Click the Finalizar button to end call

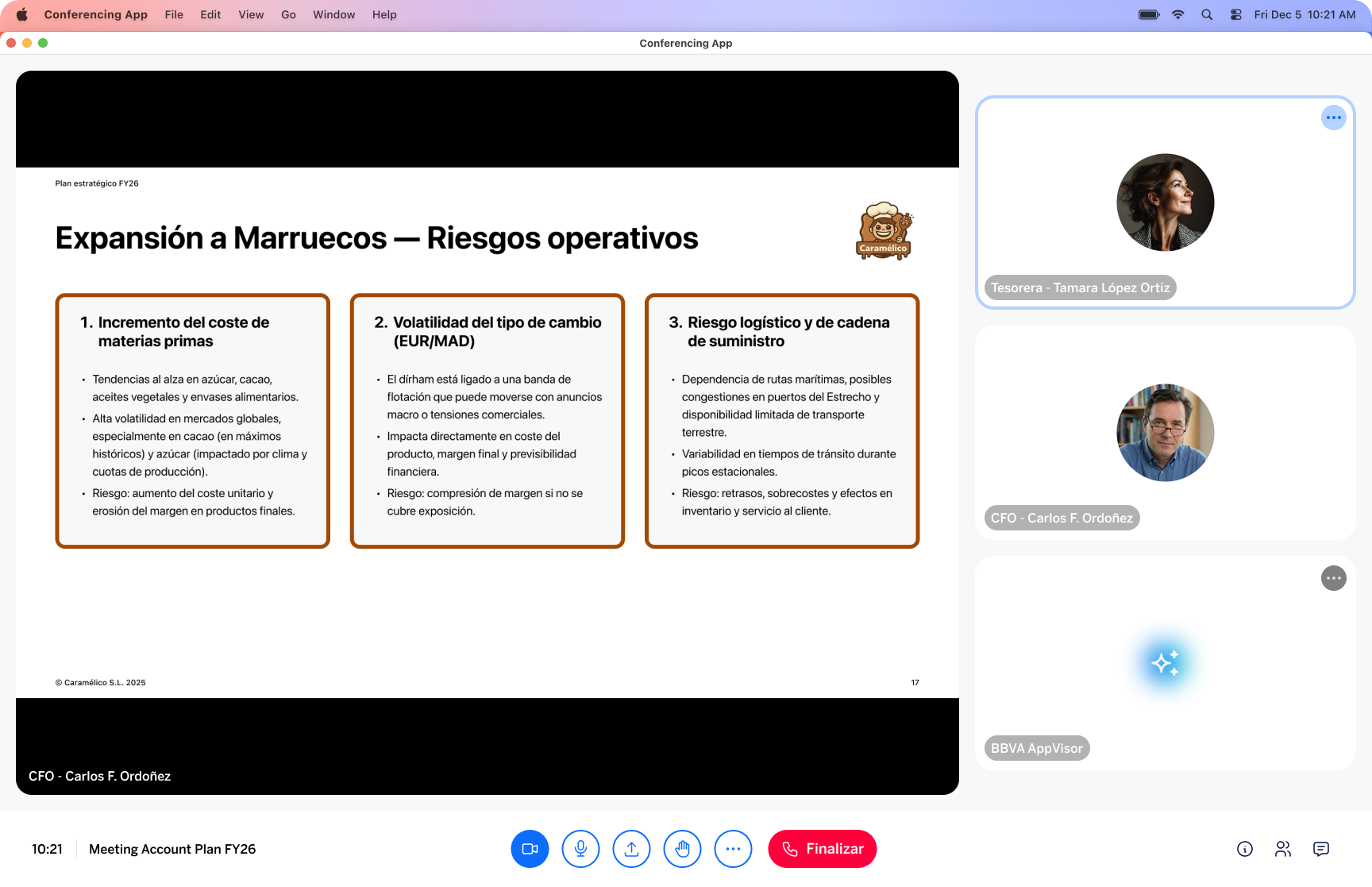pos(822,849)
